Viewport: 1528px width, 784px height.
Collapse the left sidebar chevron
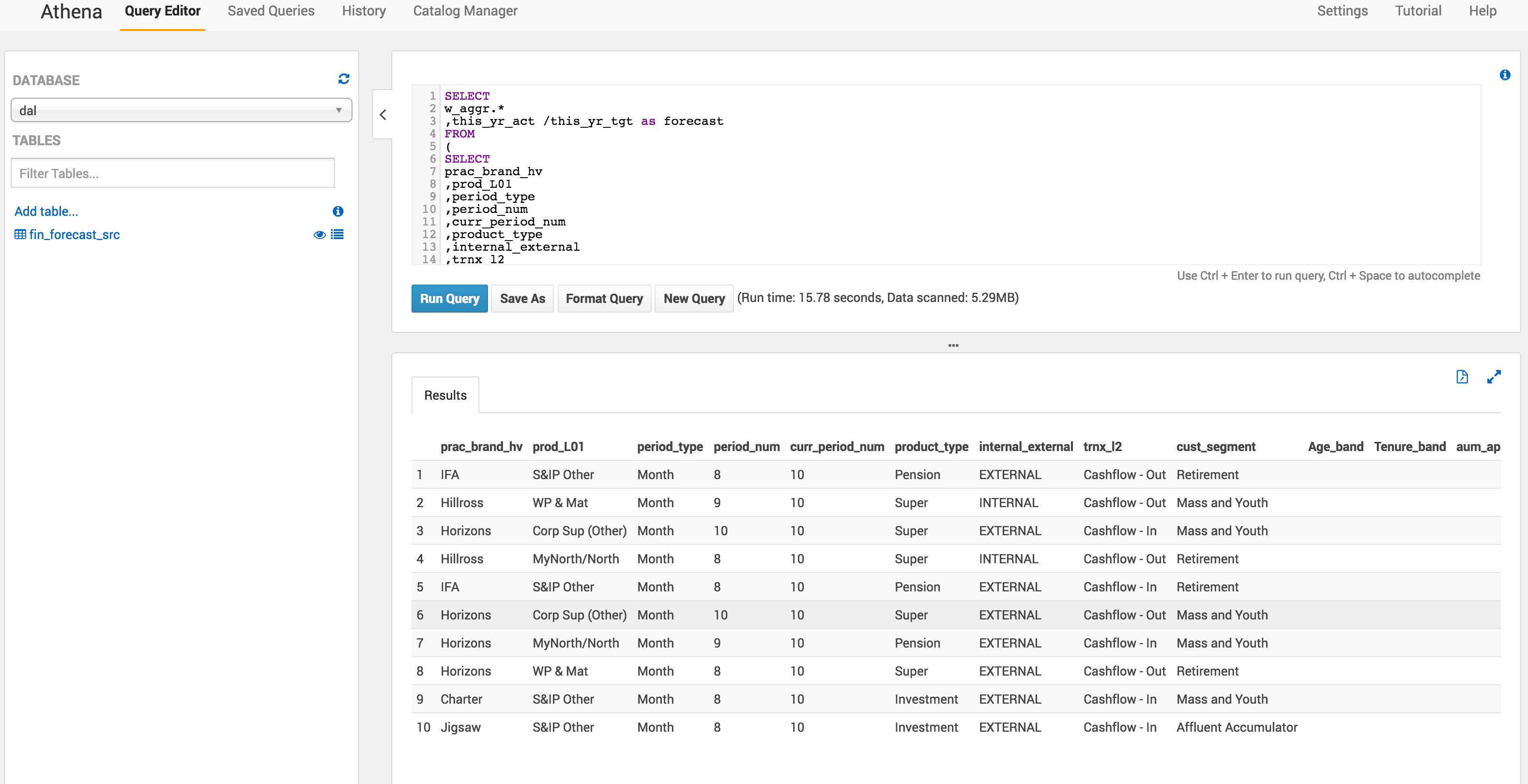click(383, 115)
